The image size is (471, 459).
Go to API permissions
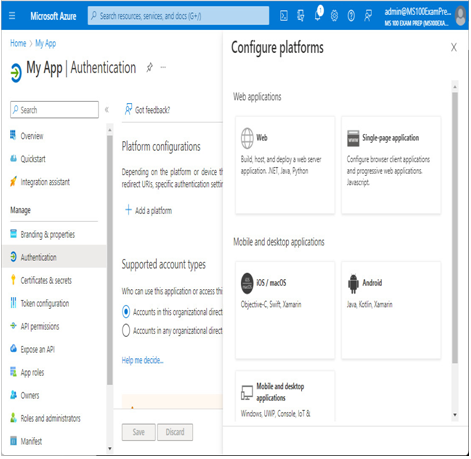pos(40,326)
